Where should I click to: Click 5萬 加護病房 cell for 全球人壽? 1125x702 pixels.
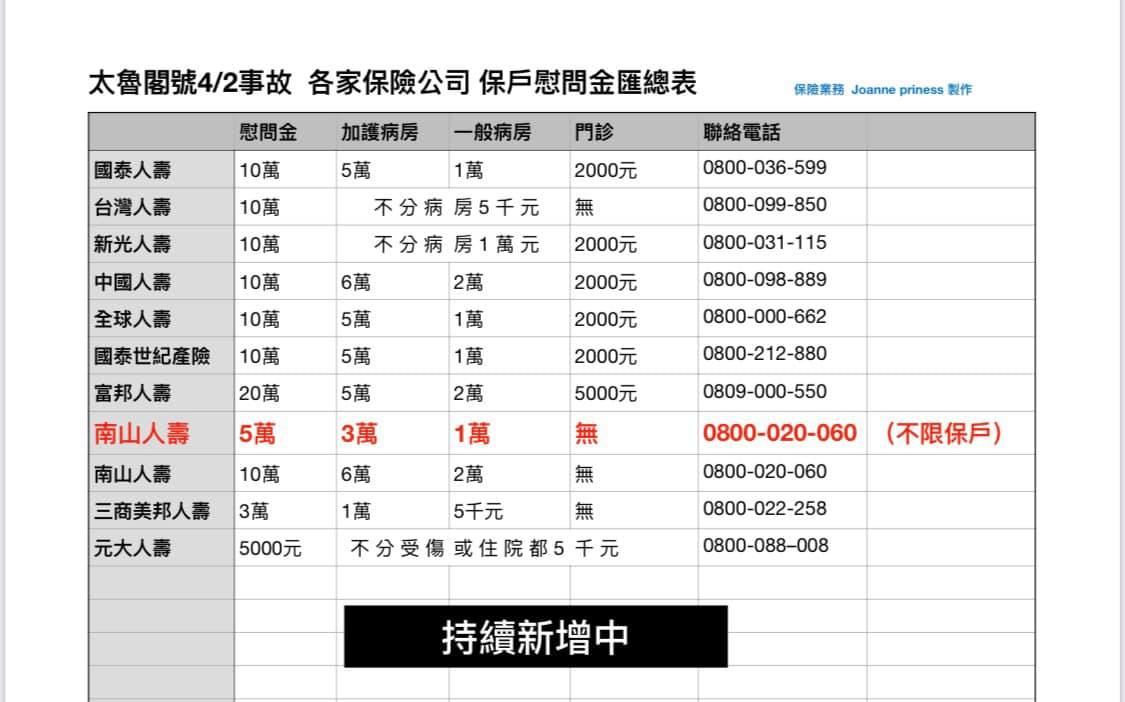pos(356,319)
